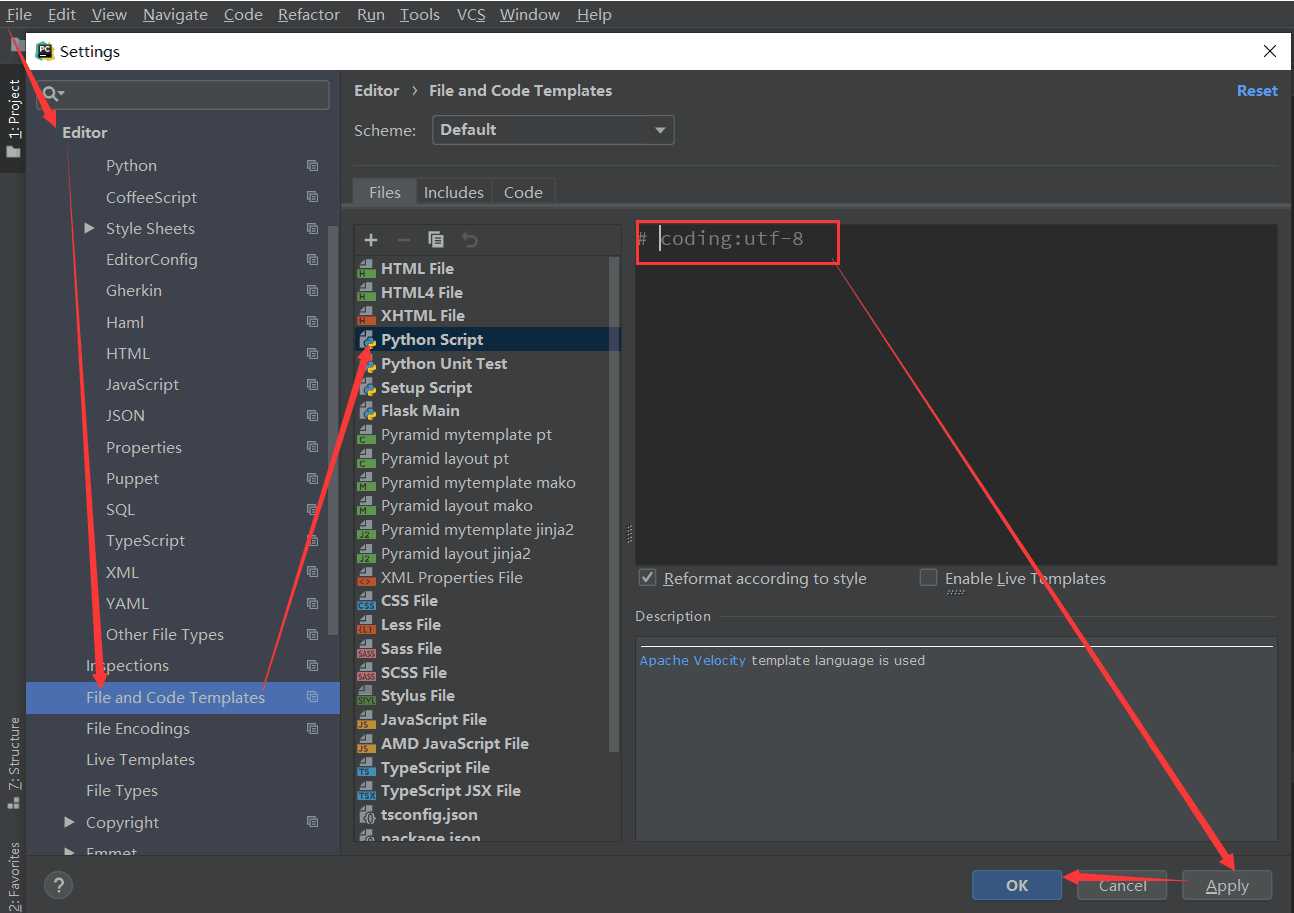Image resolution: width=1294 pixels, height=913 pixels.
Task: Click the OK button
Action: (1017, 885)
